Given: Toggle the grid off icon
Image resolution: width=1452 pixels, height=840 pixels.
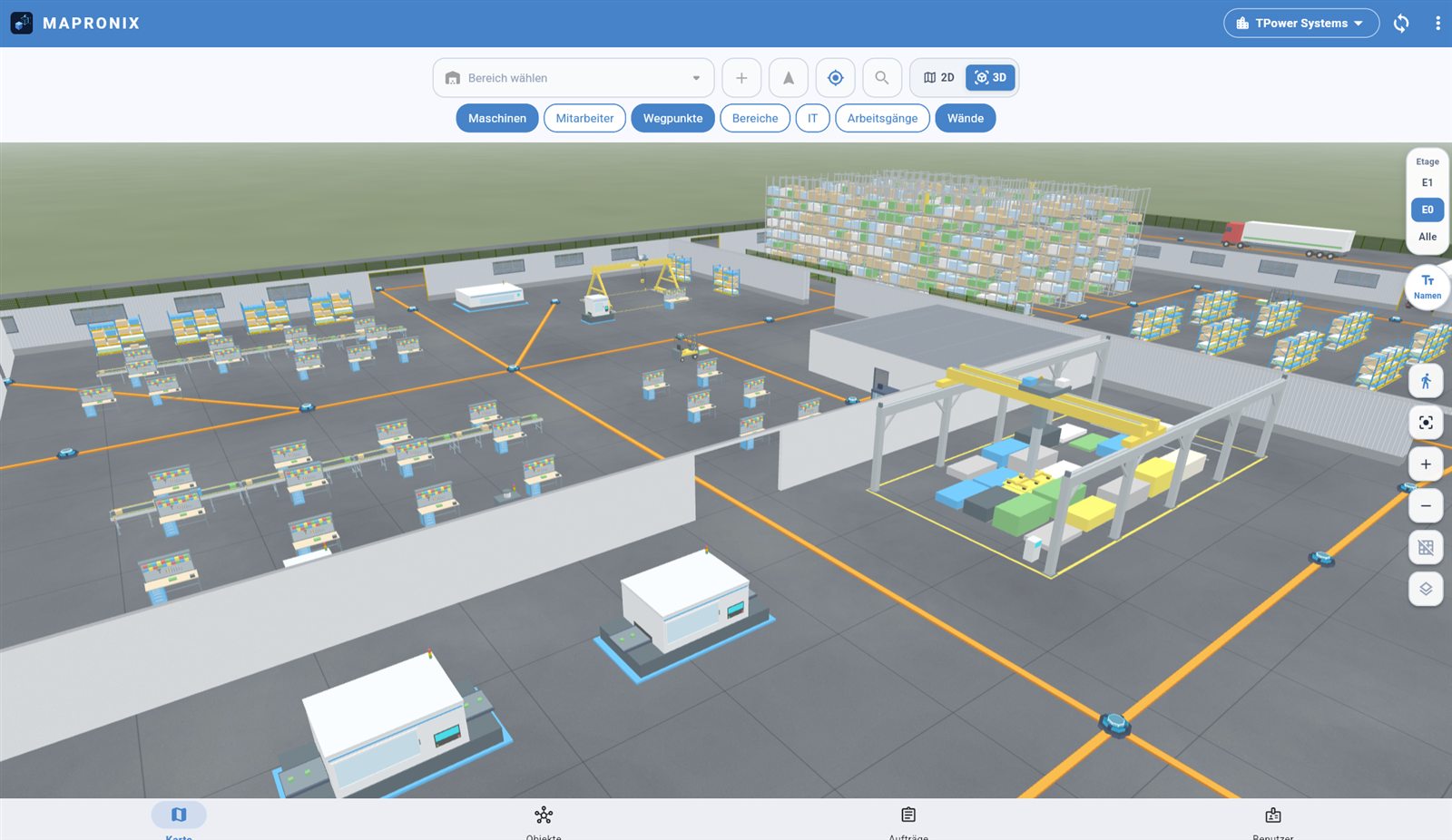Looking at the screenshot, I should 1426,547.
